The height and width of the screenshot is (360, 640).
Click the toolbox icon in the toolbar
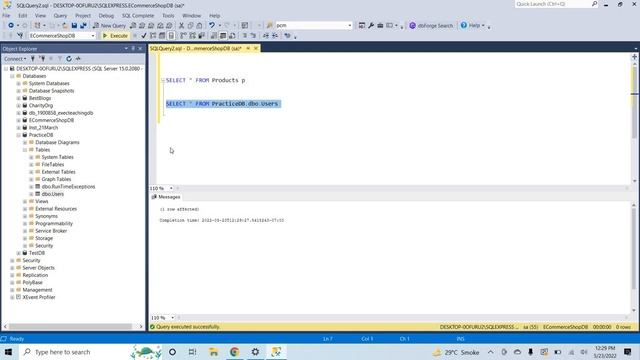point(380,25)
